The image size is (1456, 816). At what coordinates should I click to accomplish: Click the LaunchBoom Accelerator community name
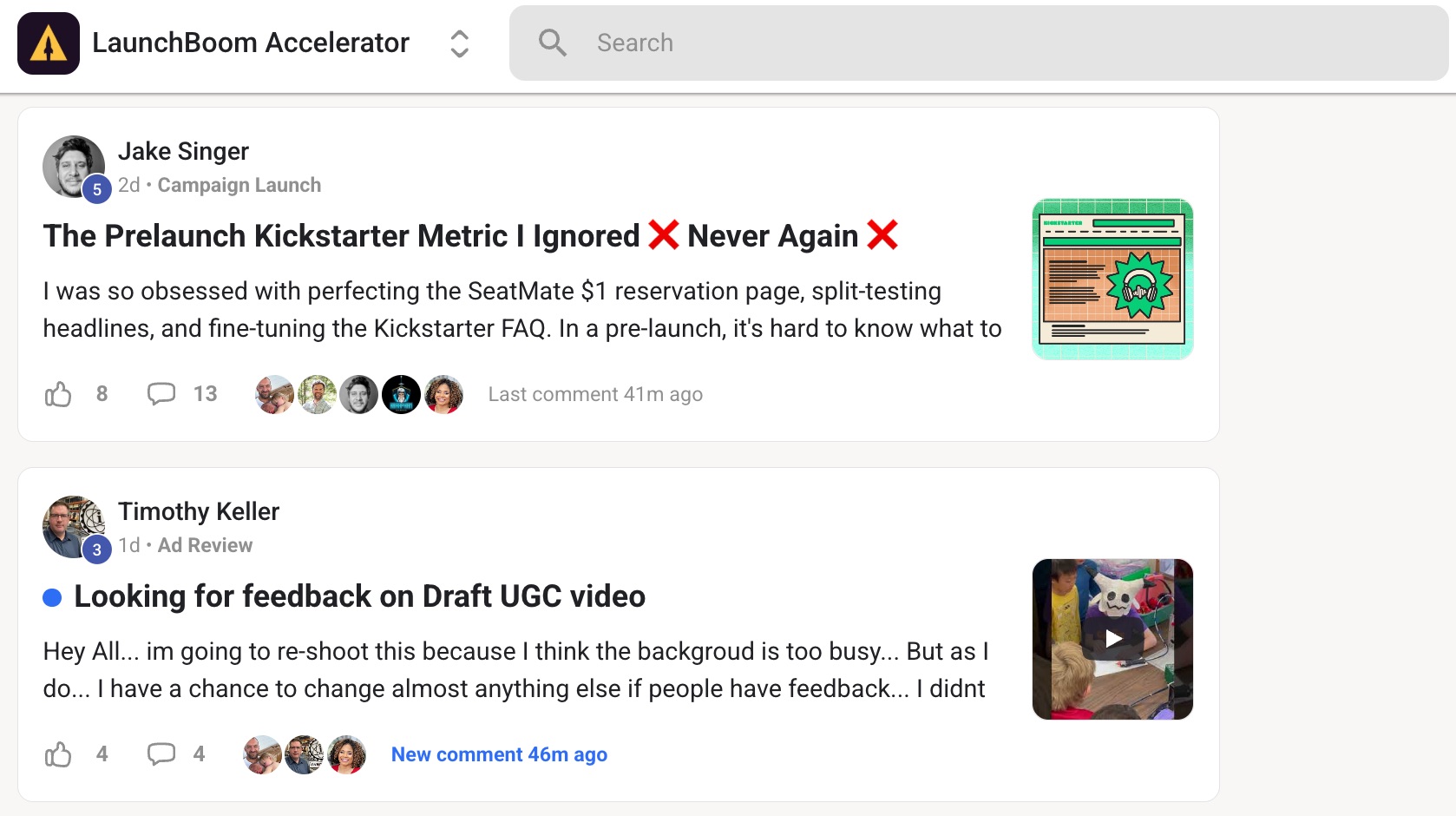pos(250,43)
